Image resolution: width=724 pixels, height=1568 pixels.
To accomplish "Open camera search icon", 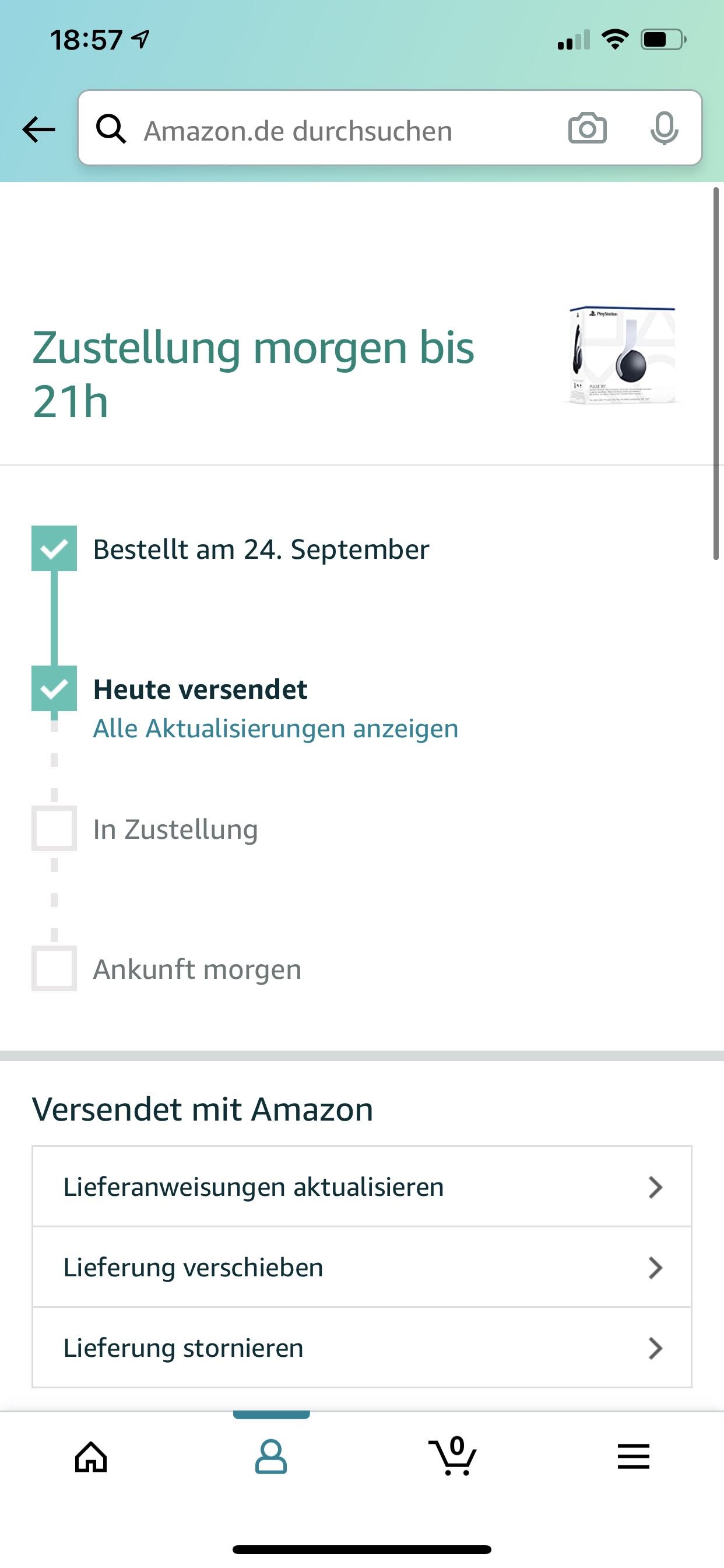I will [x=587, y=128].
